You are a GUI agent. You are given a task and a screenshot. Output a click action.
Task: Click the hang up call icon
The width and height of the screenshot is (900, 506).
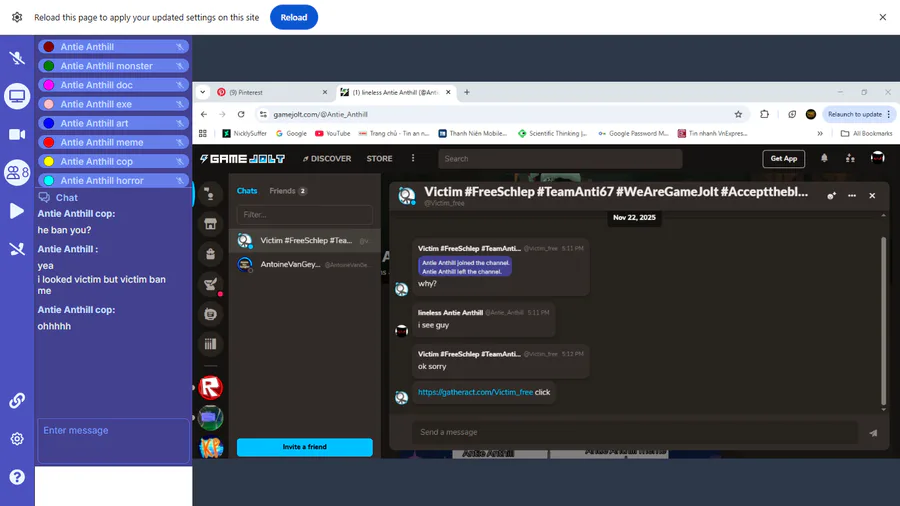tap(17, 249)
